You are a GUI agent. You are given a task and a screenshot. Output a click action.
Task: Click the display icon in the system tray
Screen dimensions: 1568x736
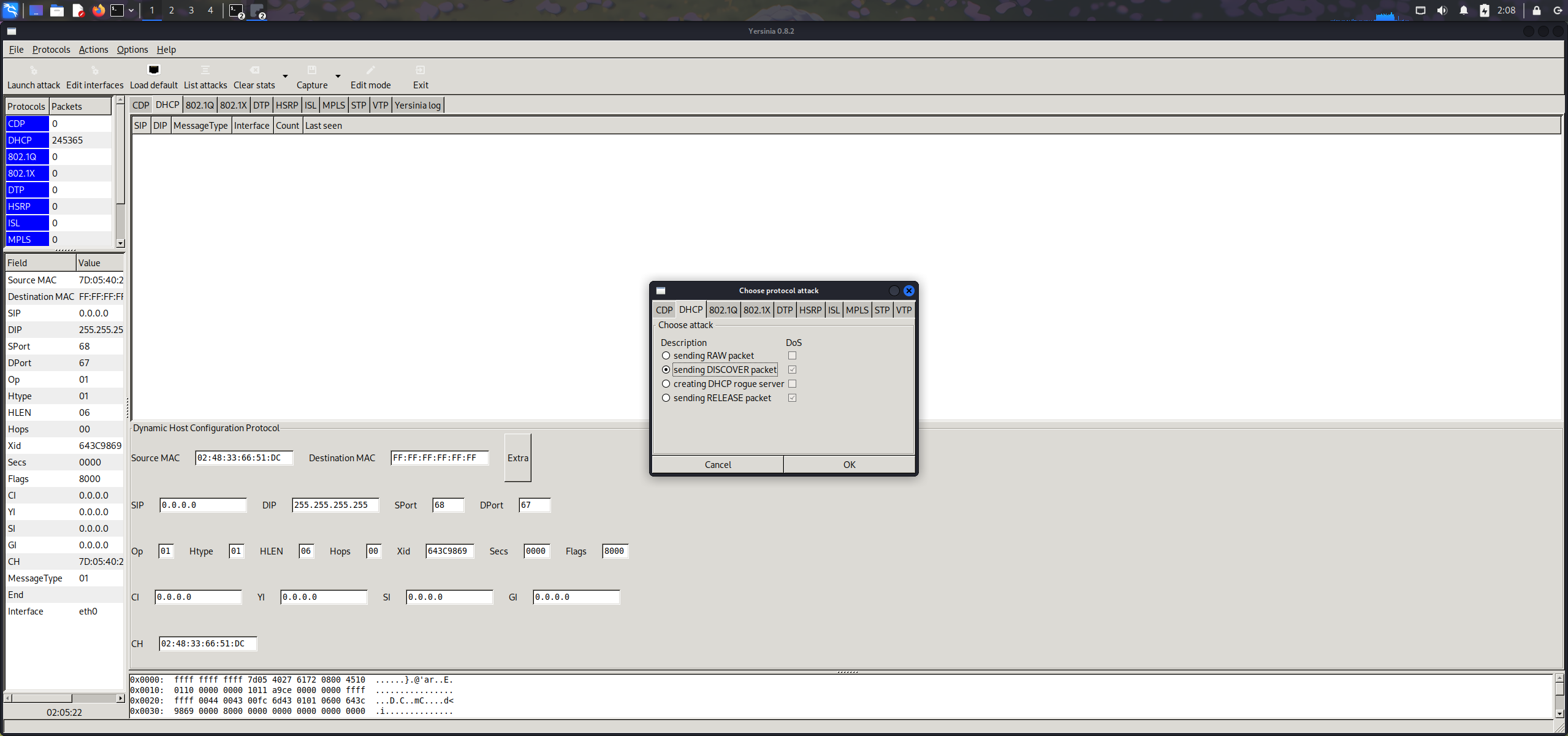pos(1420,10)
